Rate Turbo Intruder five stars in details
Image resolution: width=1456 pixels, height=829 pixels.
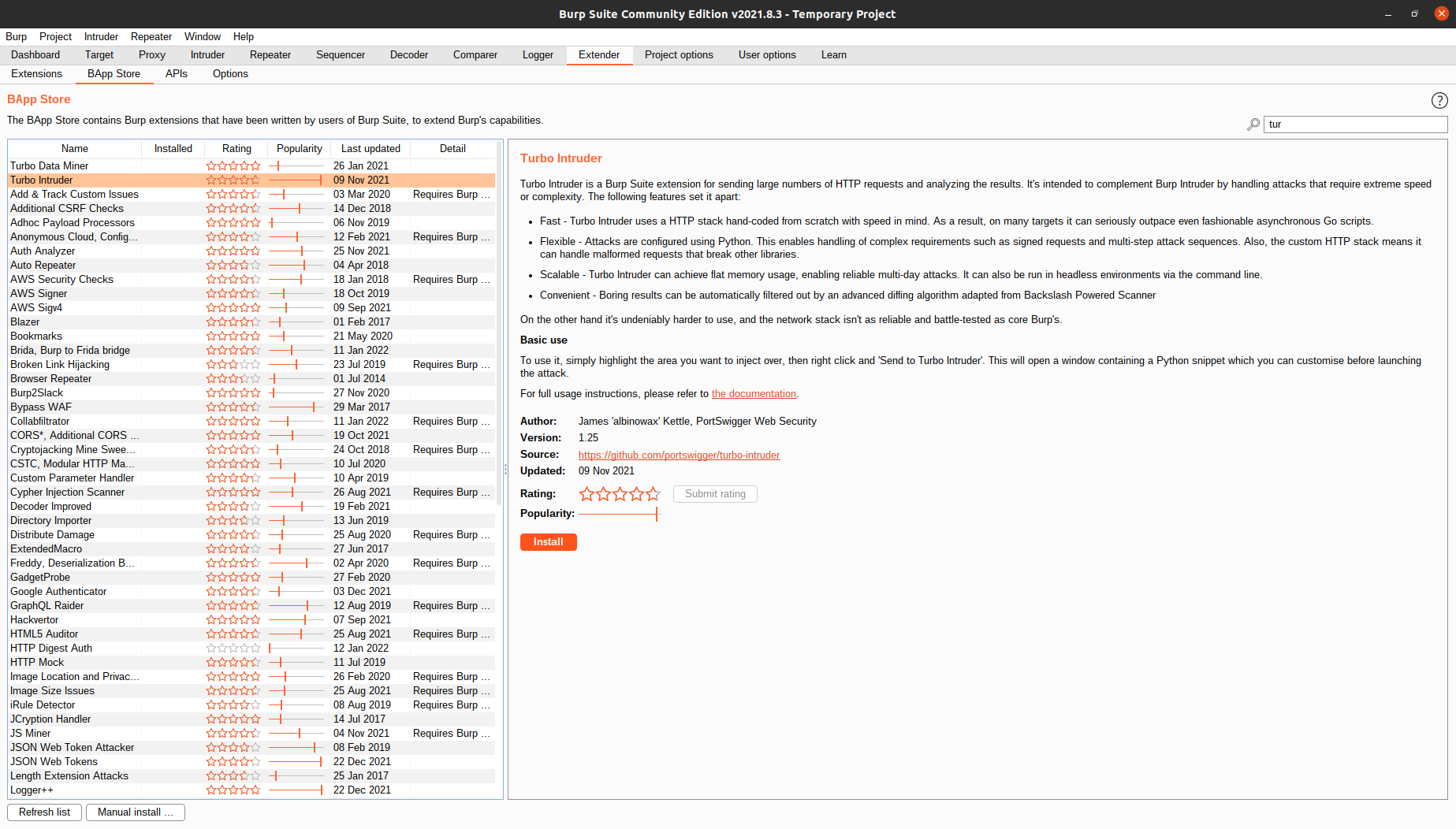pyautogui.click(x=653, y=494)
